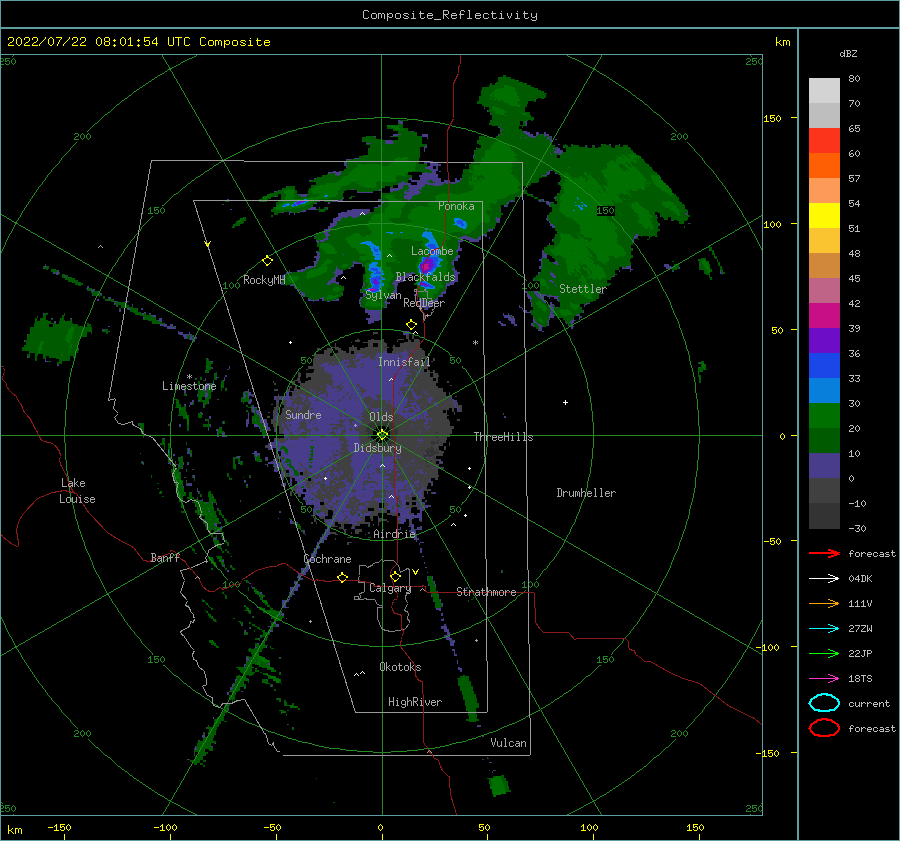
Task: Click the yellow radar site marker at Olds
Action: (382, 435)
